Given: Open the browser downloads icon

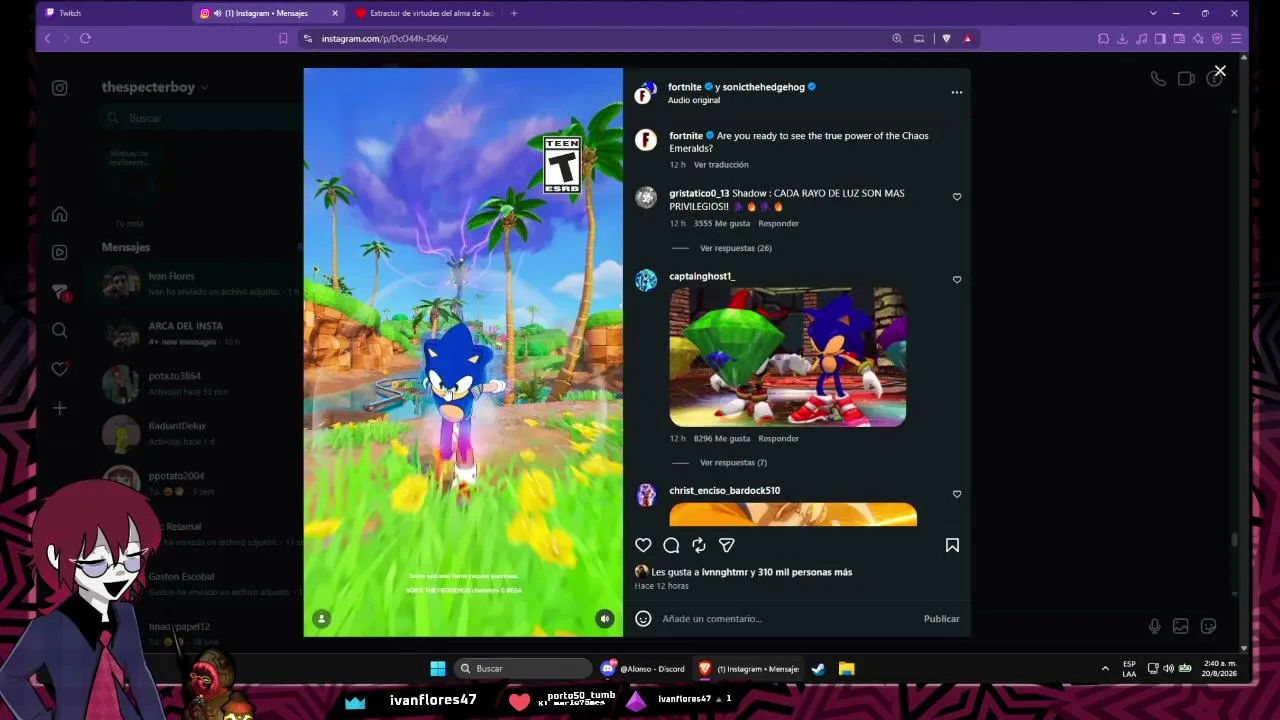Looking at the screenshot, I should 1122,38.
